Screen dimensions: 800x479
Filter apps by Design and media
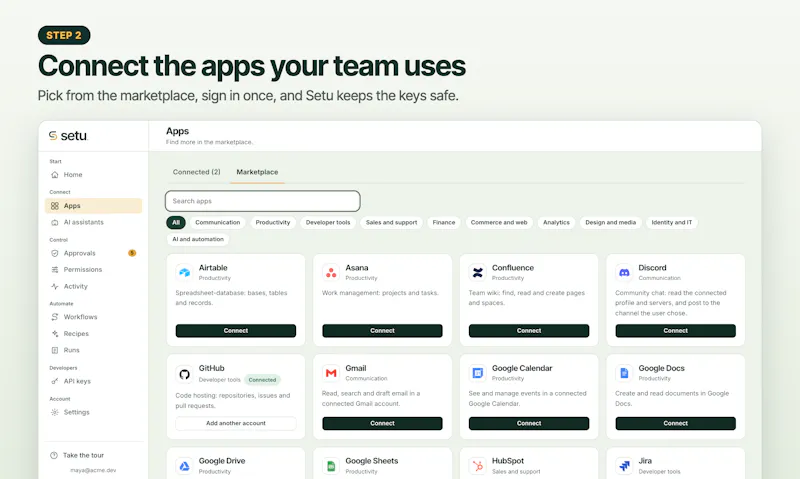tap(611, 222)
